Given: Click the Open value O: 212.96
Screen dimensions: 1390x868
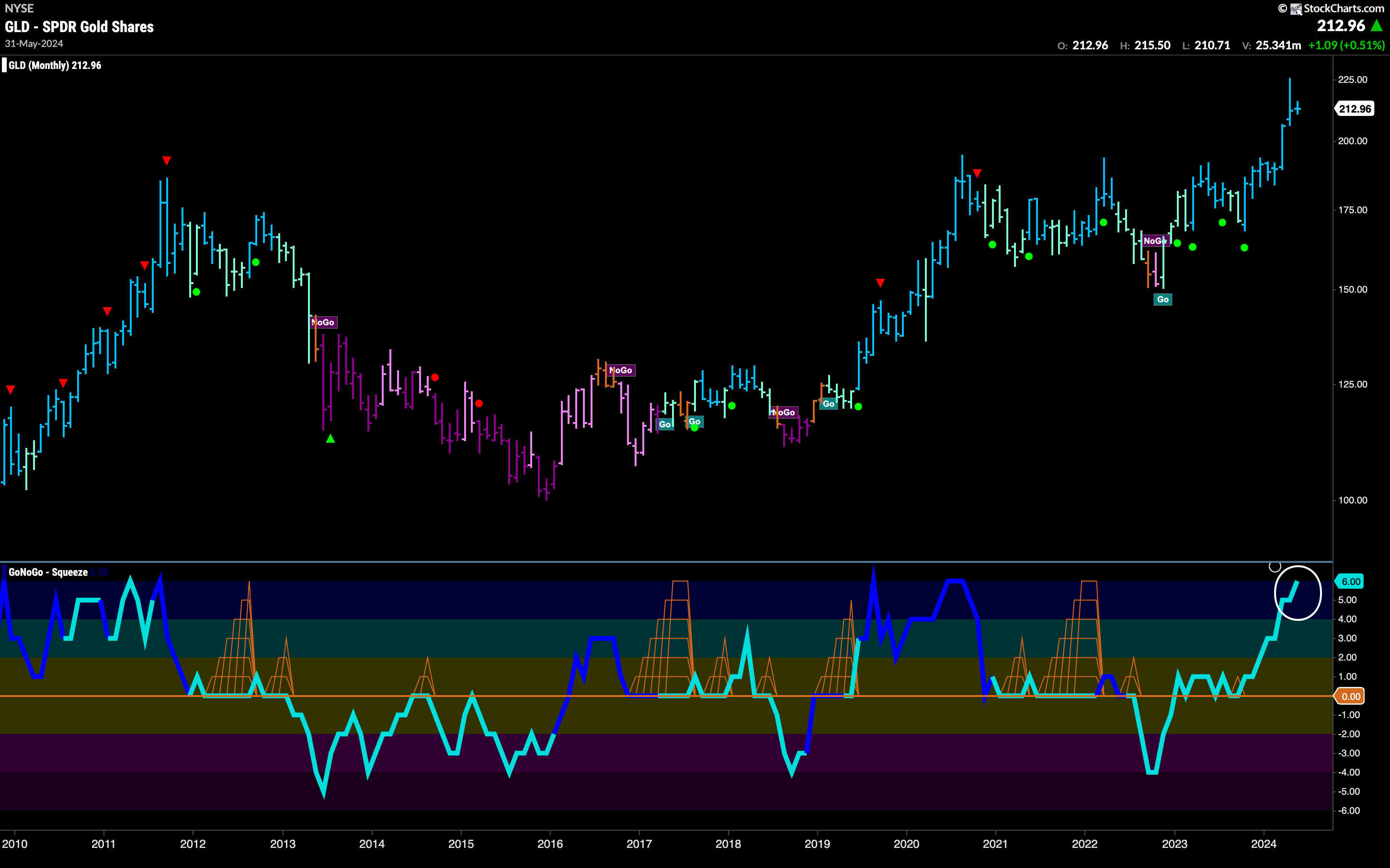Looking at the screenshot, I should tap(1083, 46).
